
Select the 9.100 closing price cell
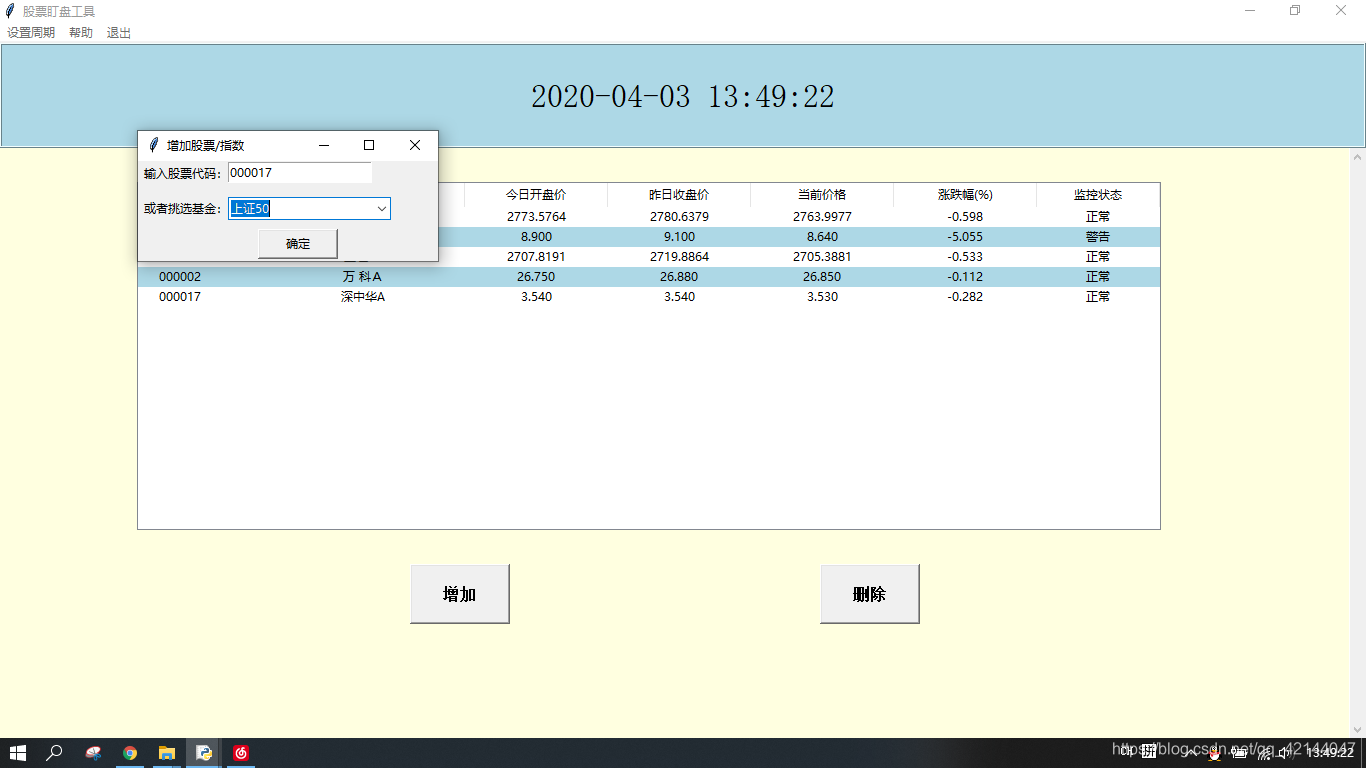[x=679, y=237]
